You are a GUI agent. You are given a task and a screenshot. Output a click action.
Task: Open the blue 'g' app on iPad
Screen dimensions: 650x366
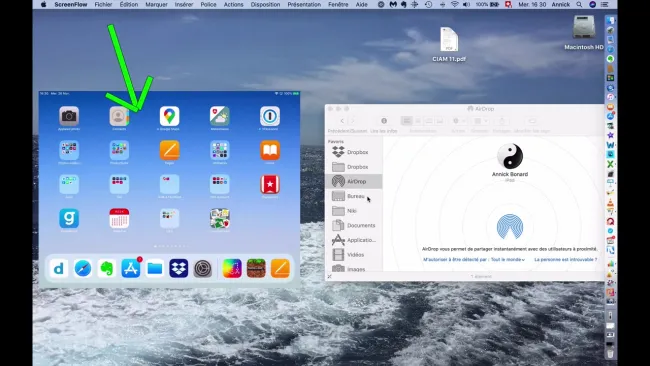click(69, 218)
